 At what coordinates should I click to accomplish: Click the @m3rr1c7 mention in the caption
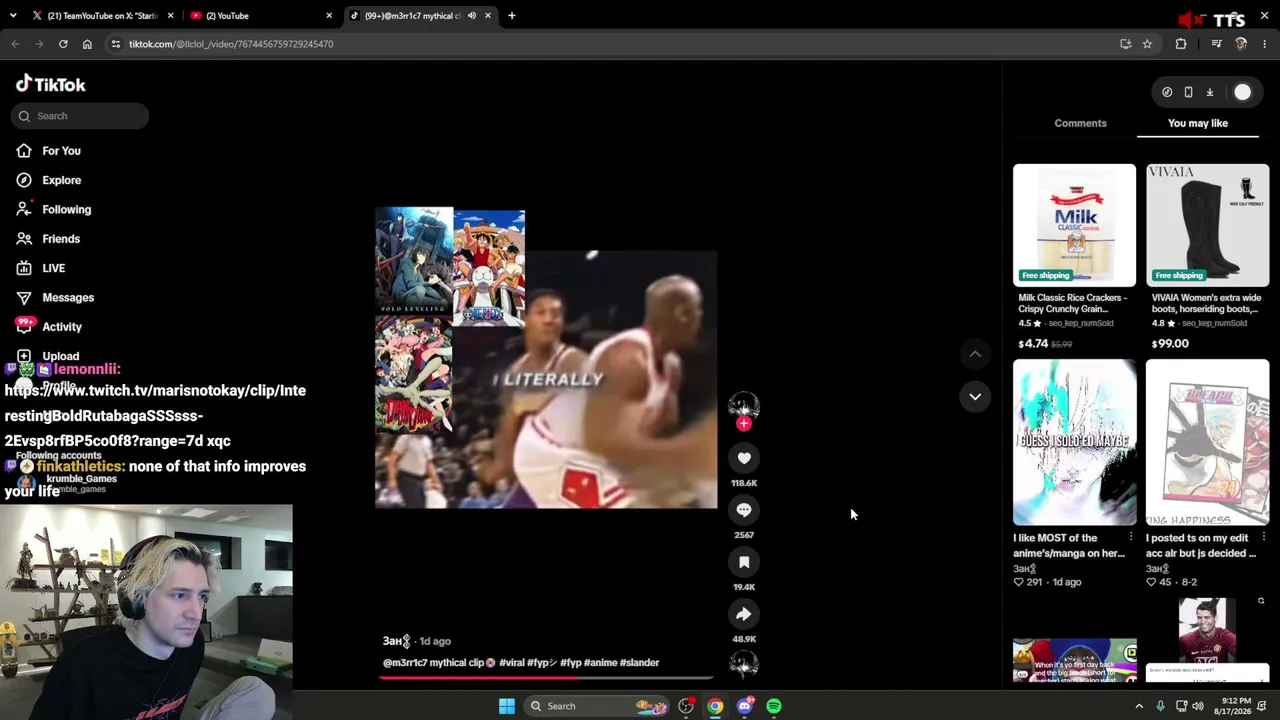pyautogui.click(x=406, y=663)
